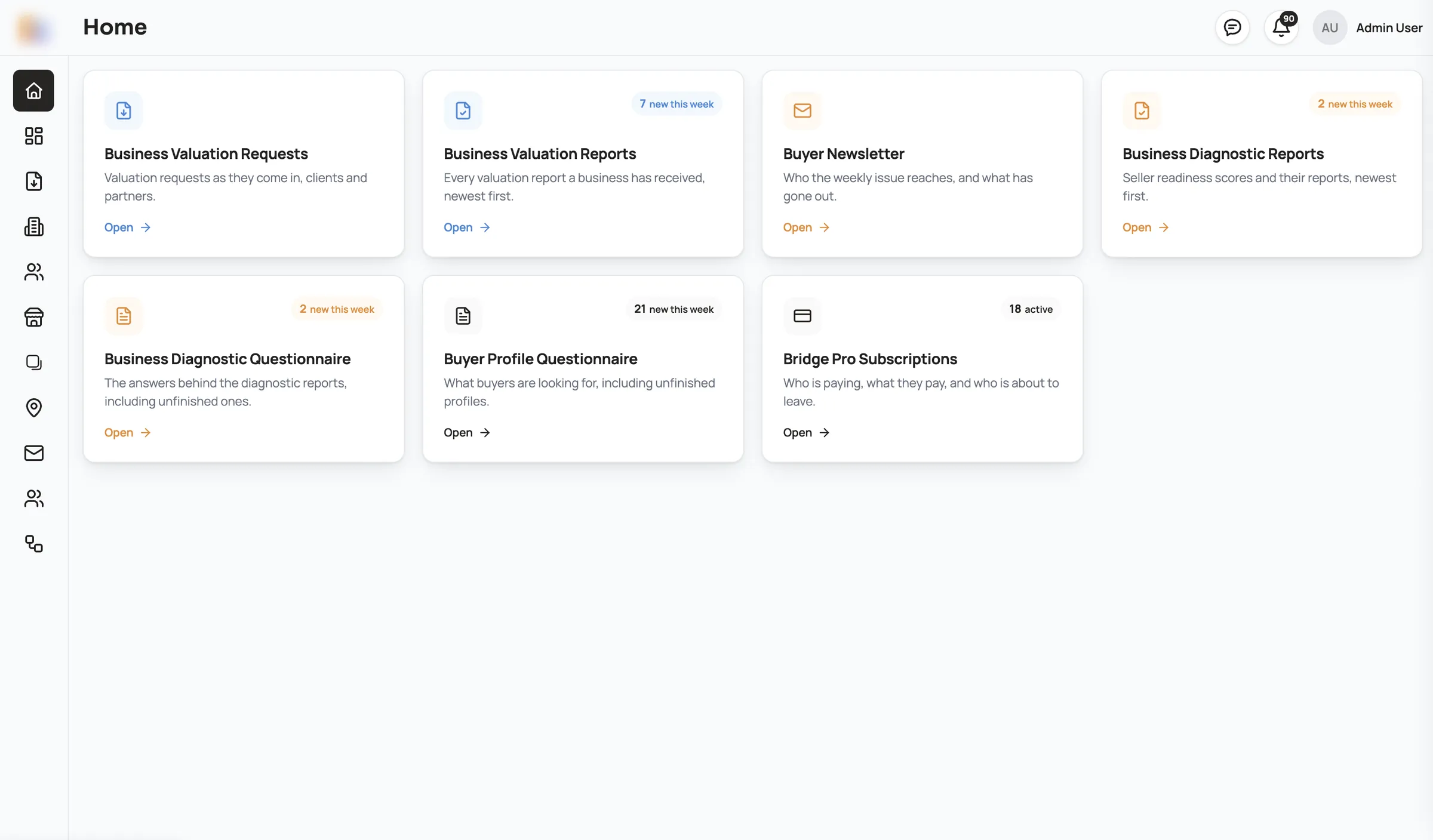Open Business Diagnostic Questionnaire link

128,433
